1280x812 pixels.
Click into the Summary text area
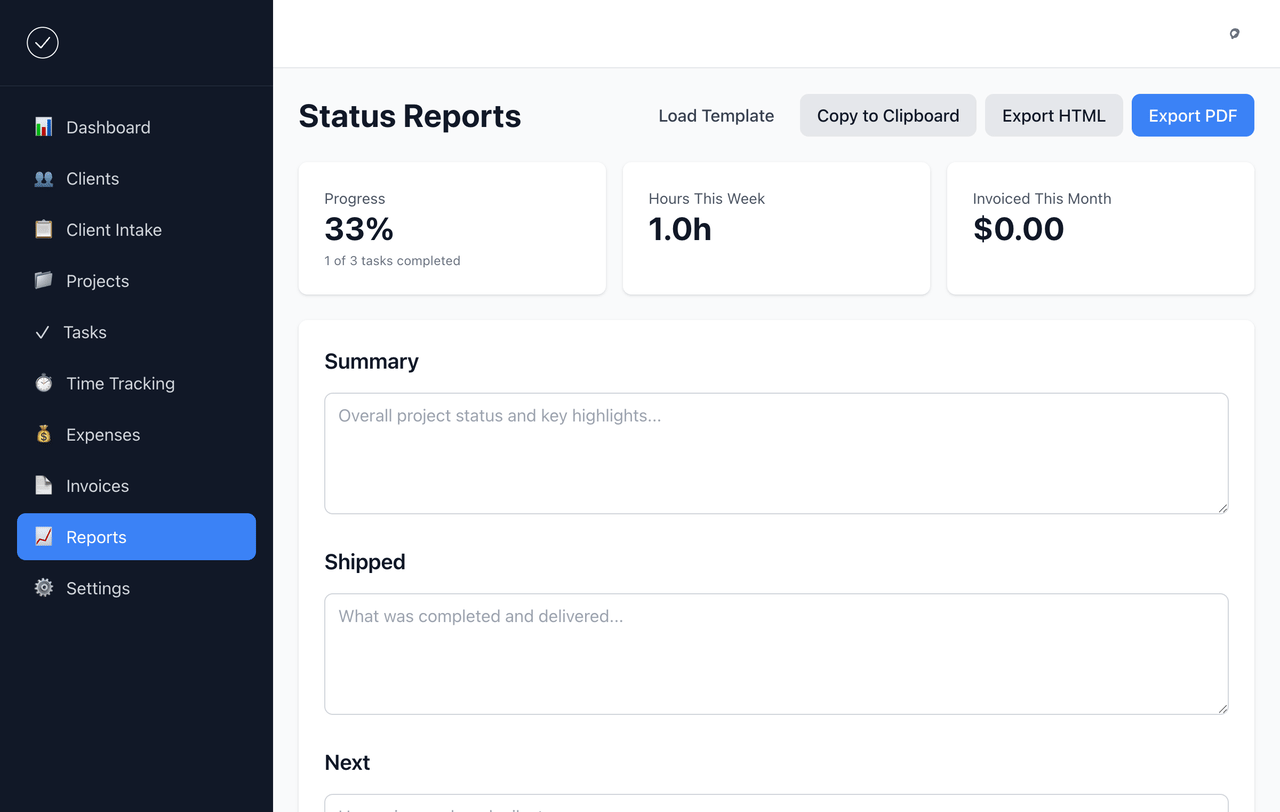776,453
